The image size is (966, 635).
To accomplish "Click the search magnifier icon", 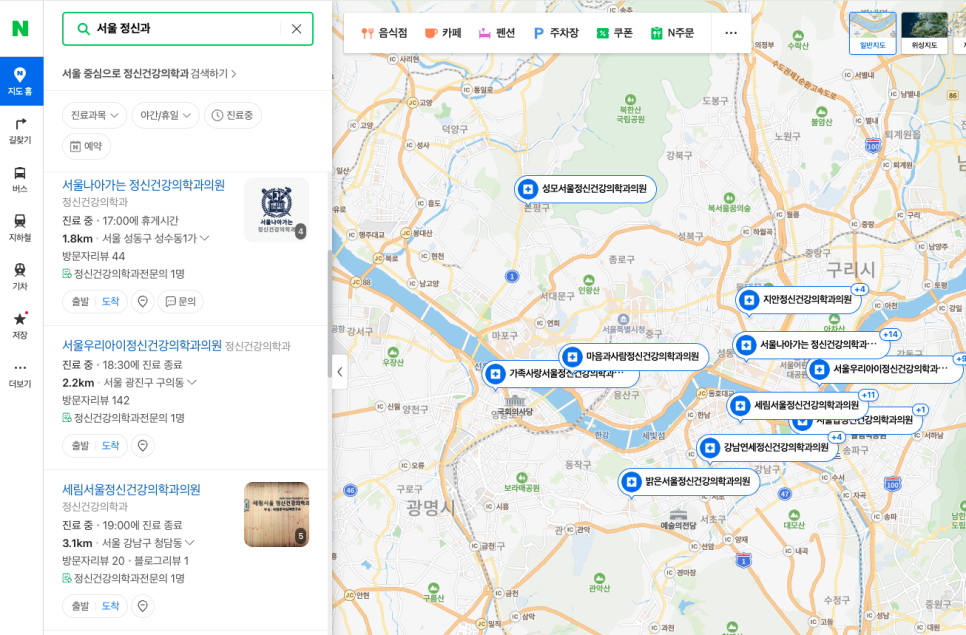I will pos(83,28).
